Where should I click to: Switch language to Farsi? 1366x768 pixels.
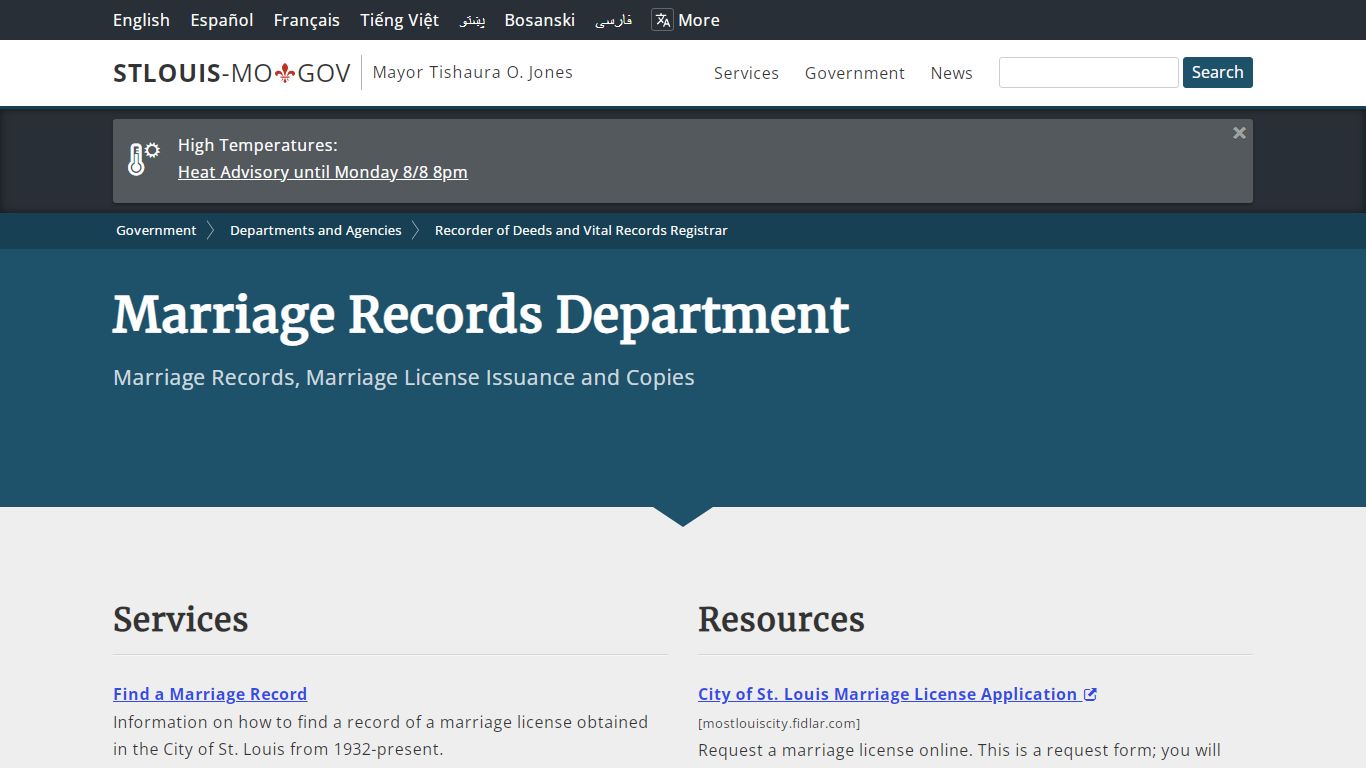[x=613, y=20]
